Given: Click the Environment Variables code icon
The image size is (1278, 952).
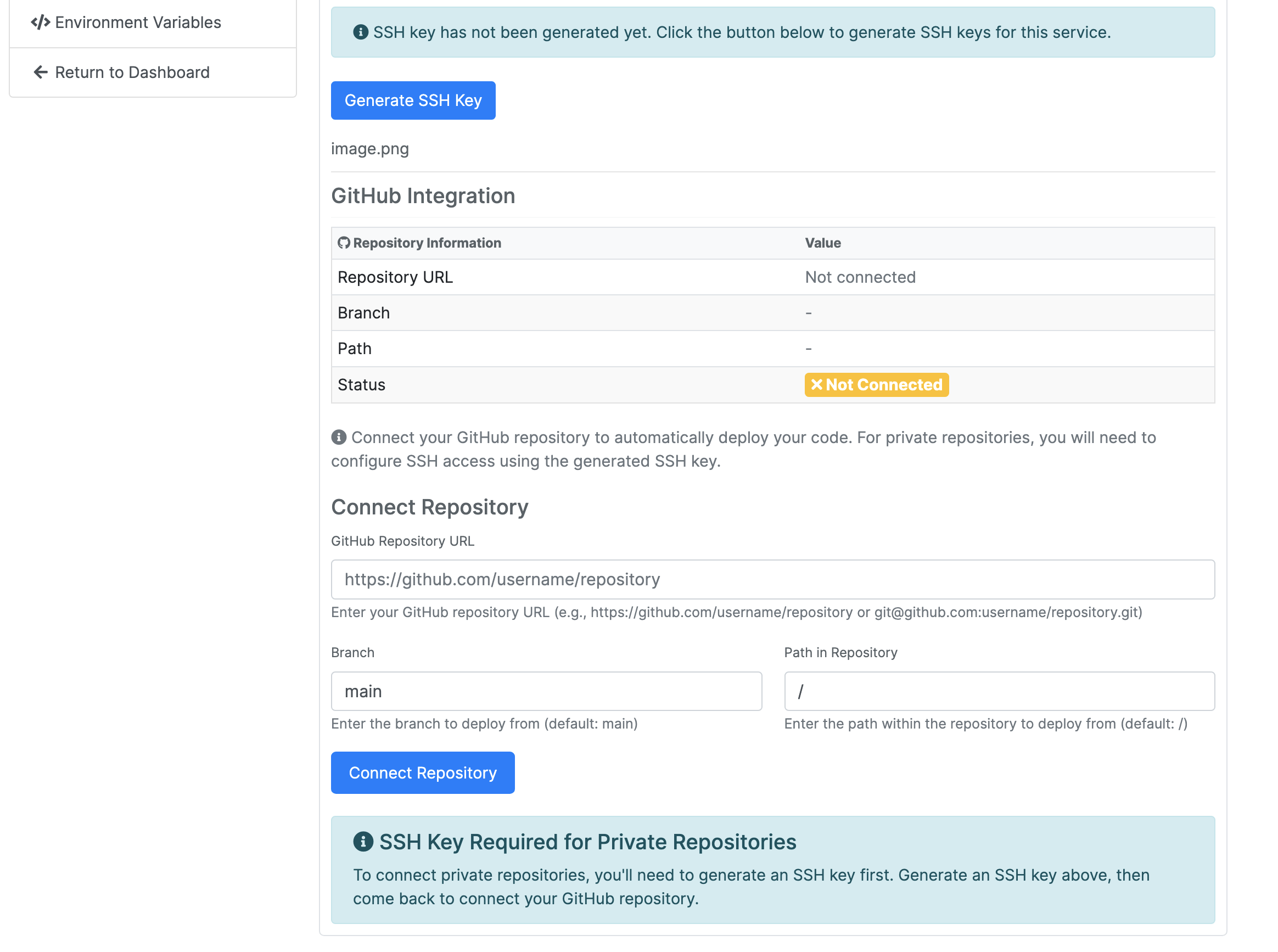Looking at the screenshot, I should 40,23.
